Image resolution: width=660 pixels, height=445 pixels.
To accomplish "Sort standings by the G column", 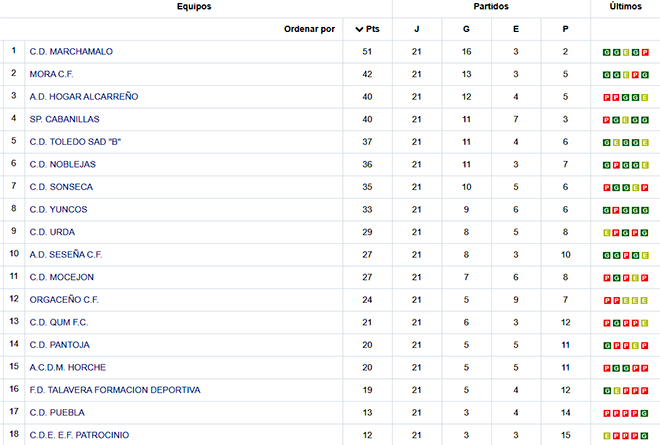I will [x=466, y=29].
